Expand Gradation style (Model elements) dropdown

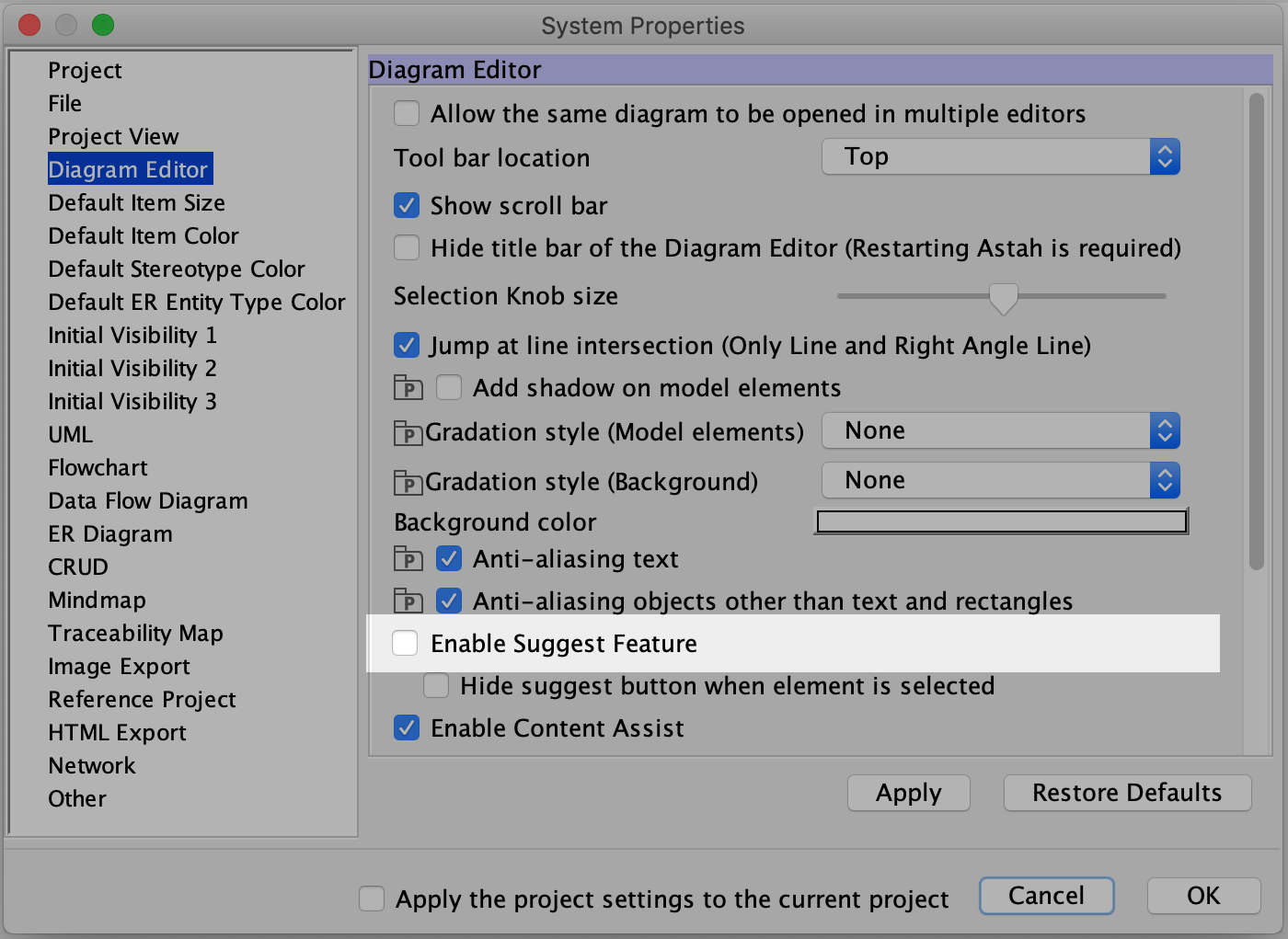1000,431
